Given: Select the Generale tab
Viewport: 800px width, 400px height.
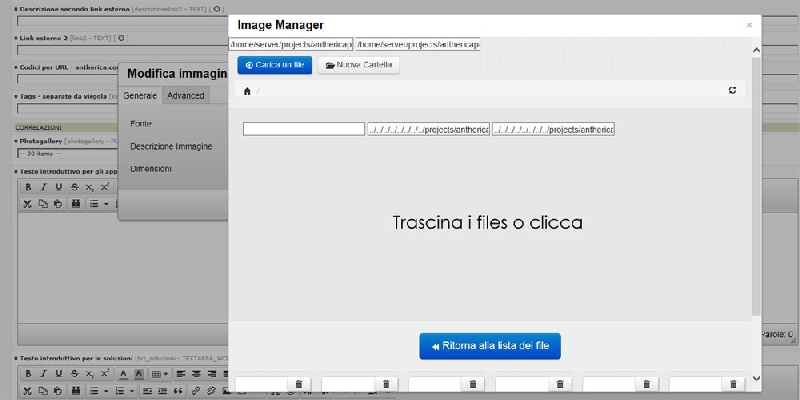Looking at the screenshot, I should click(x=141, y=96).
